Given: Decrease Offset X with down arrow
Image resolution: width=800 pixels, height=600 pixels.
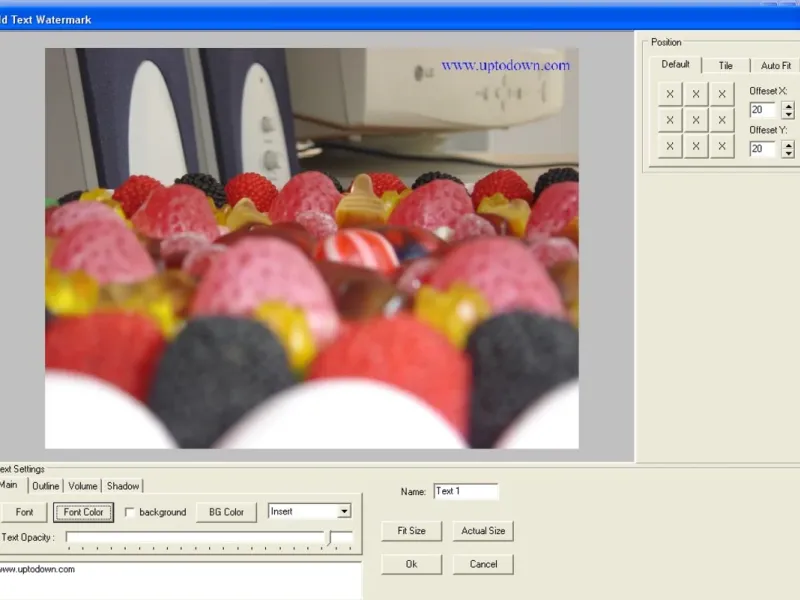Looking at the screenshot, I should coord(789,114).
